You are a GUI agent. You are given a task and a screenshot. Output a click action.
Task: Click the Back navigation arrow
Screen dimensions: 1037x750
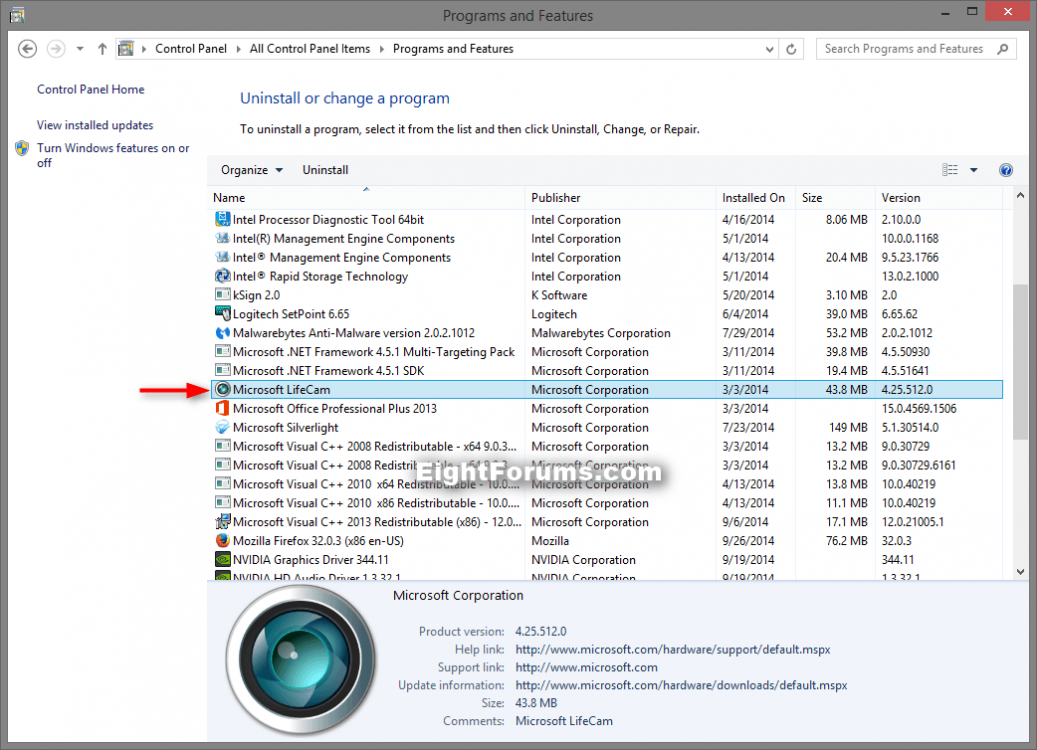[27, 49]
